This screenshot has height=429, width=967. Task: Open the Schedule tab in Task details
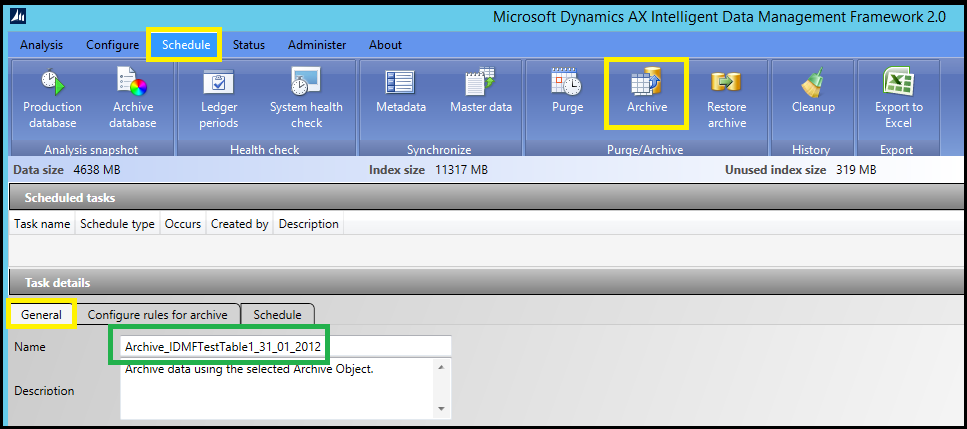[x=277, y=314]
